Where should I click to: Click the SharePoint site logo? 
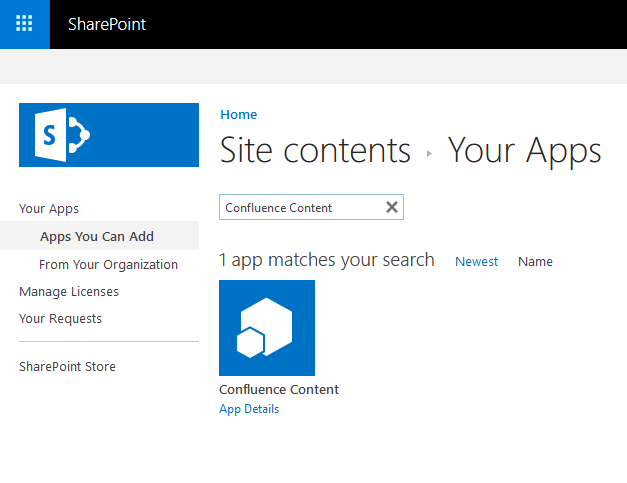coord(109,135)
